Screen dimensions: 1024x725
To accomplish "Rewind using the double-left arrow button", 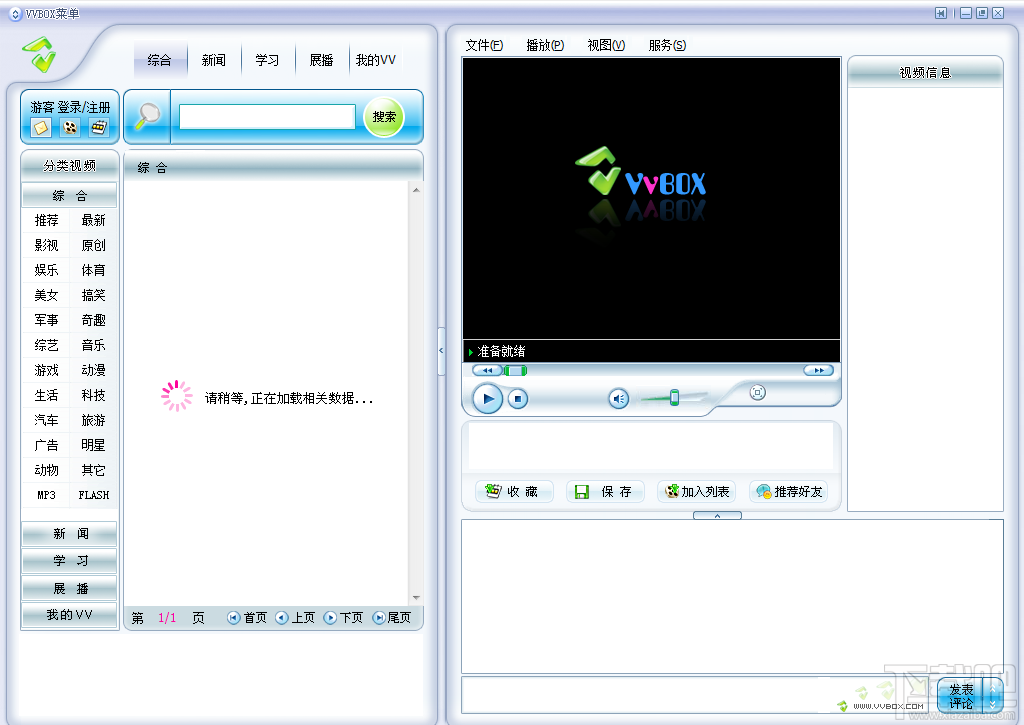I will [487, 370].
